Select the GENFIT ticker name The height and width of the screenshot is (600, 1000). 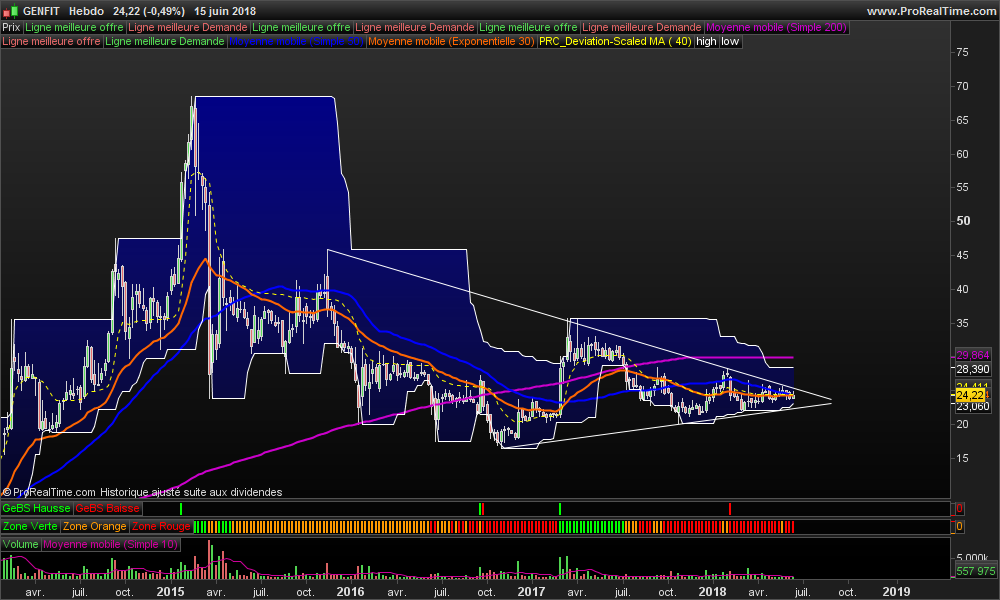[x=41, y=11]
